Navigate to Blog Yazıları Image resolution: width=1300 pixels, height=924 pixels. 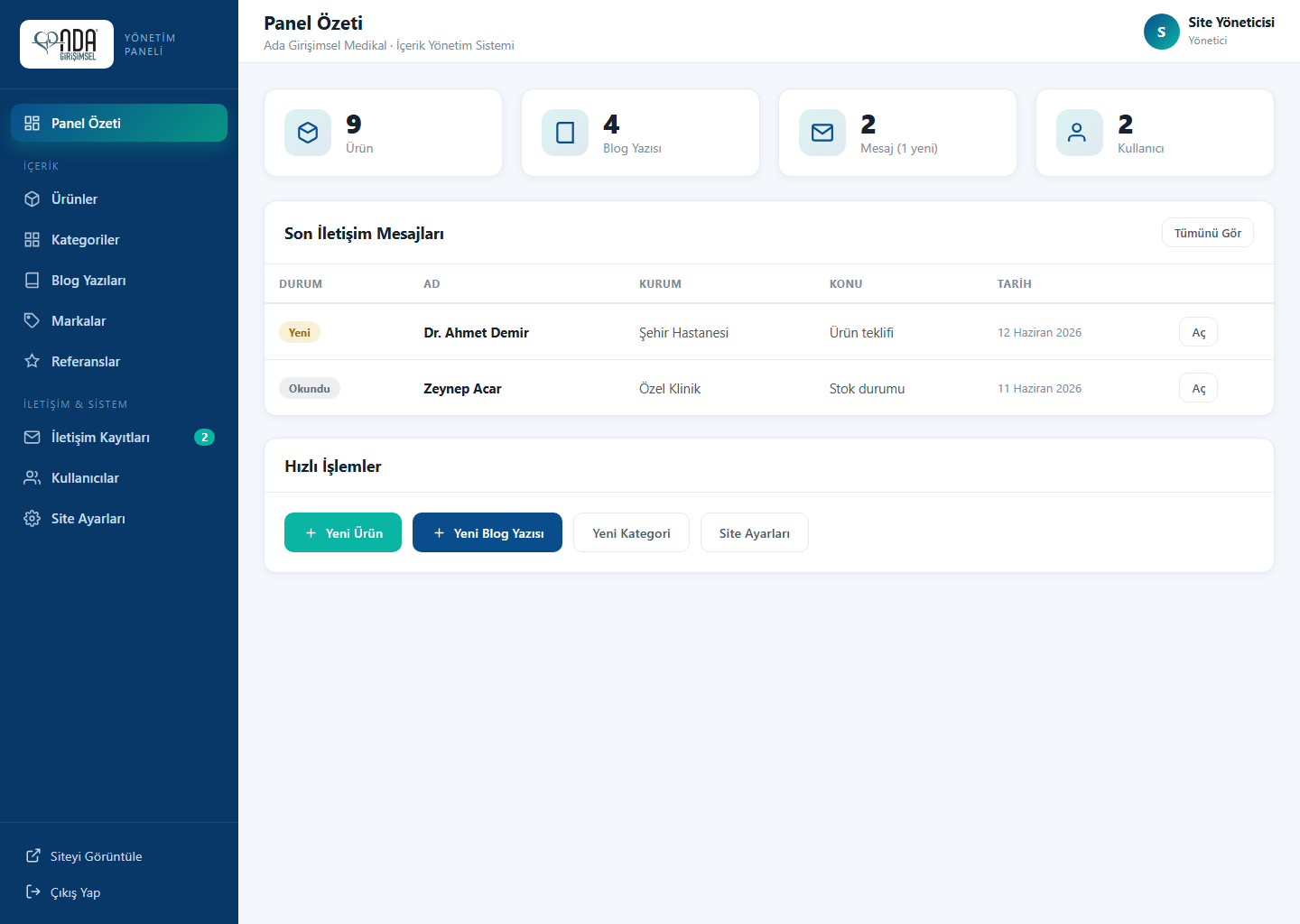(x=119, y=281)
